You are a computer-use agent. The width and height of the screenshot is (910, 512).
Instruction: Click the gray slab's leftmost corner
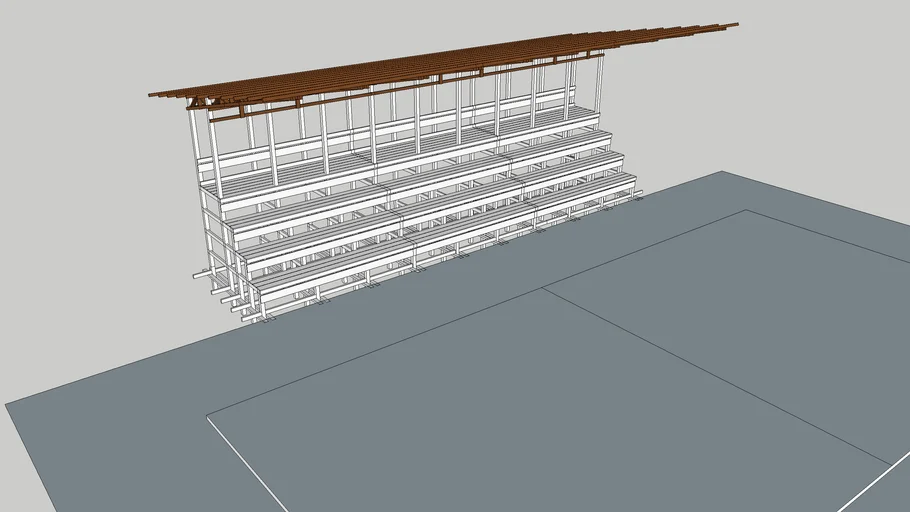pos(10,405)
